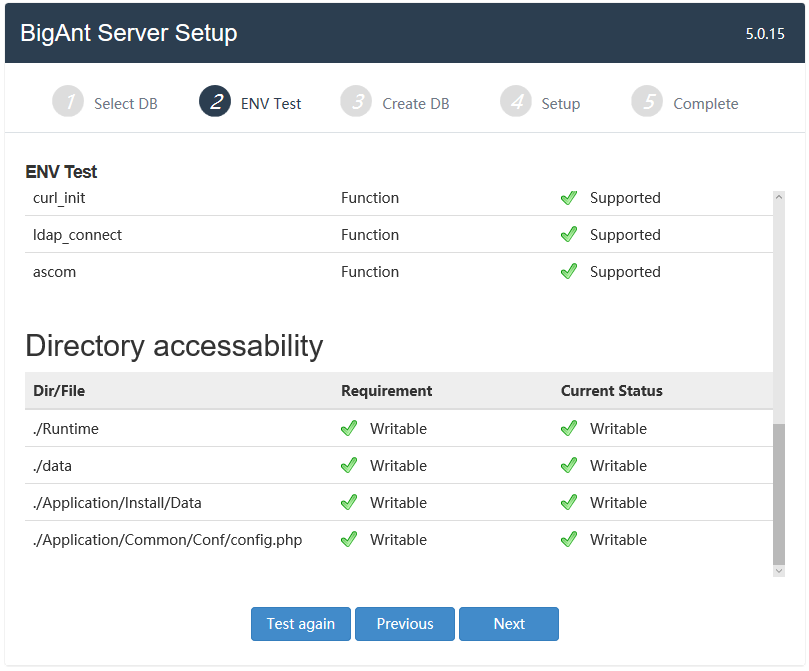
Task: Click the Current Status checkmark for config.php row
Action: point(569,540)
